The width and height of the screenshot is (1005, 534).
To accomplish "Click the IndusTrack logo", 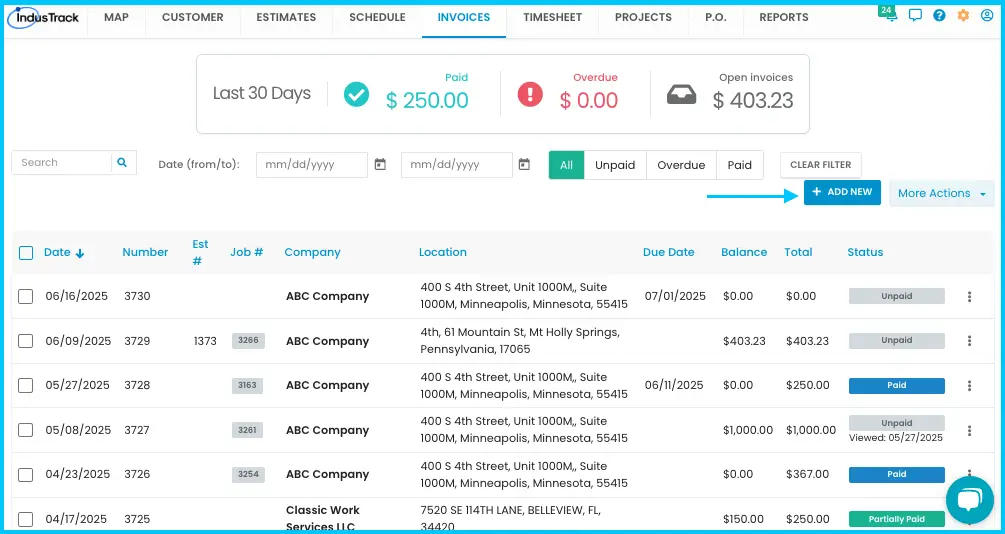I will click(x=43, y=17).
